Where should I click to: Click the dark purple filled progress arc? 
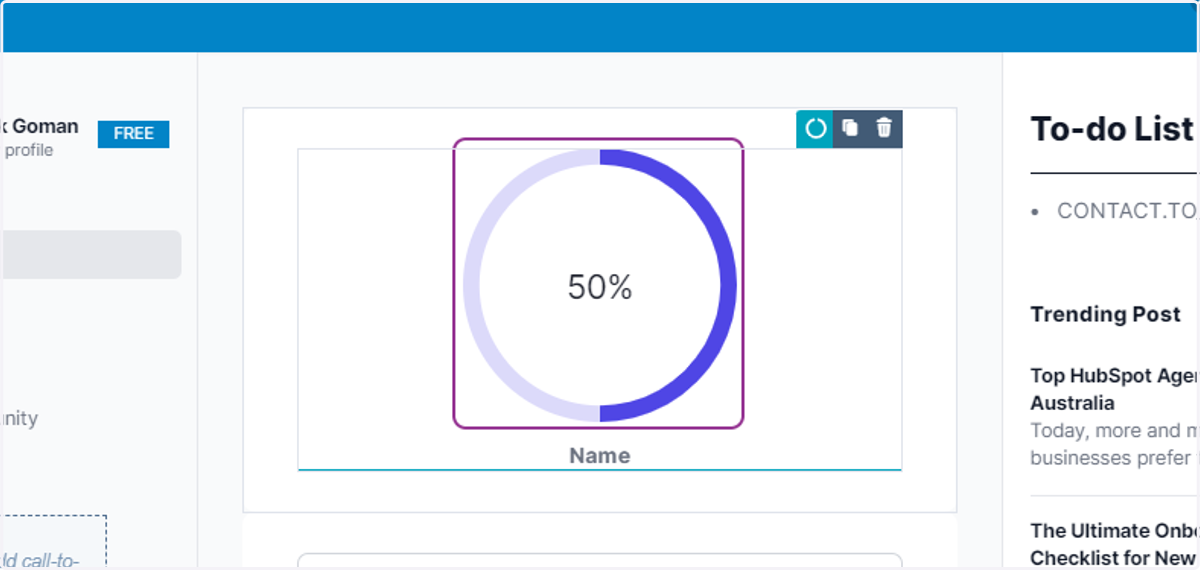[729, 286]
